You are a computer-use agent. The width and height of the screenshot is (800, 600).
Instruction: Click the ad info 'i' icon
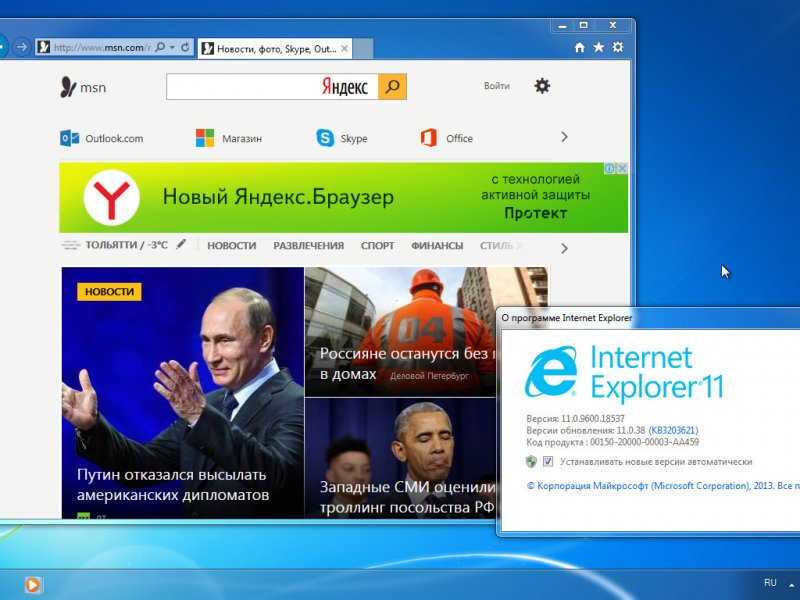click(609, 168)
